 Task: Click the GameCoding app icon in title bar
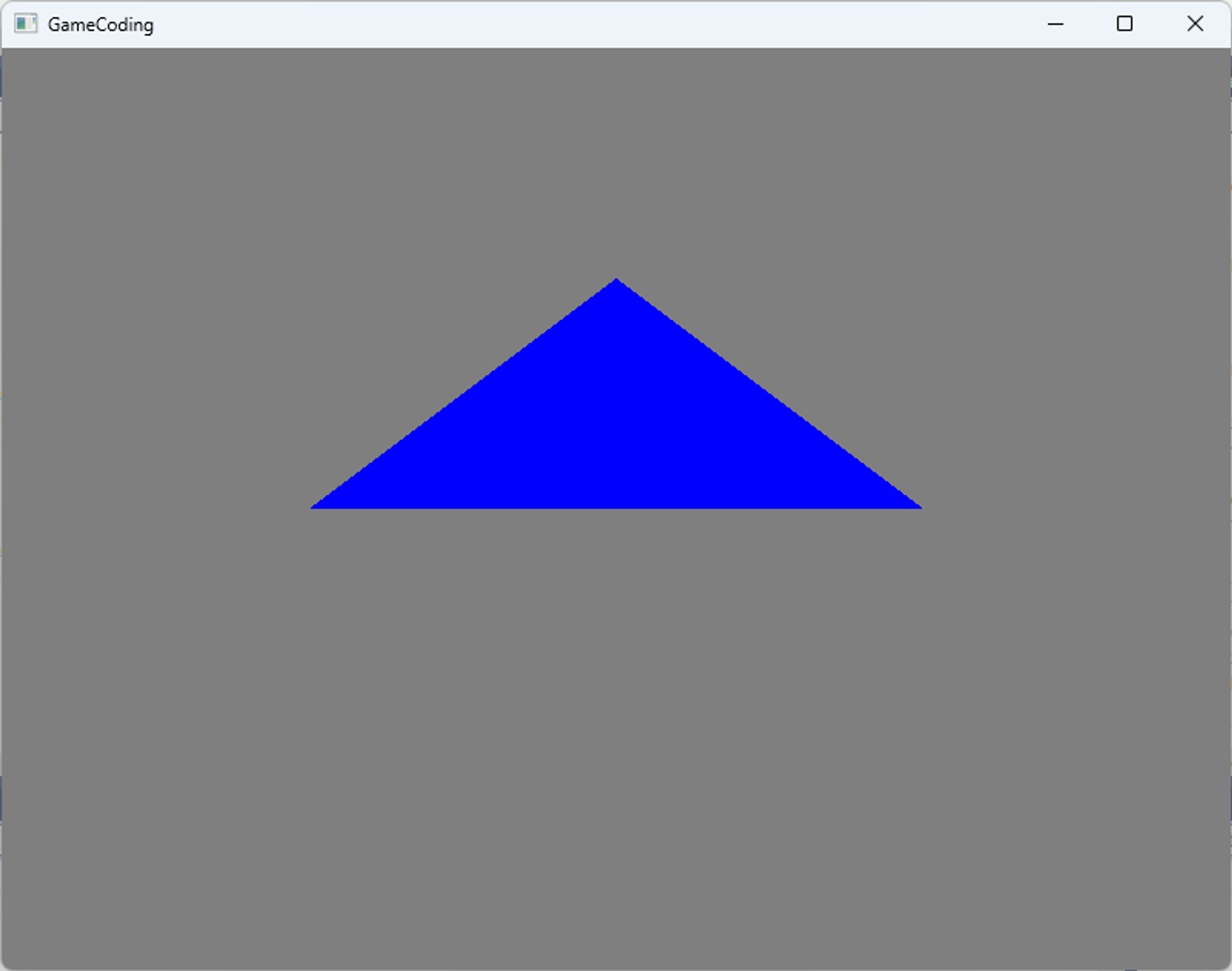coord(25,24)
